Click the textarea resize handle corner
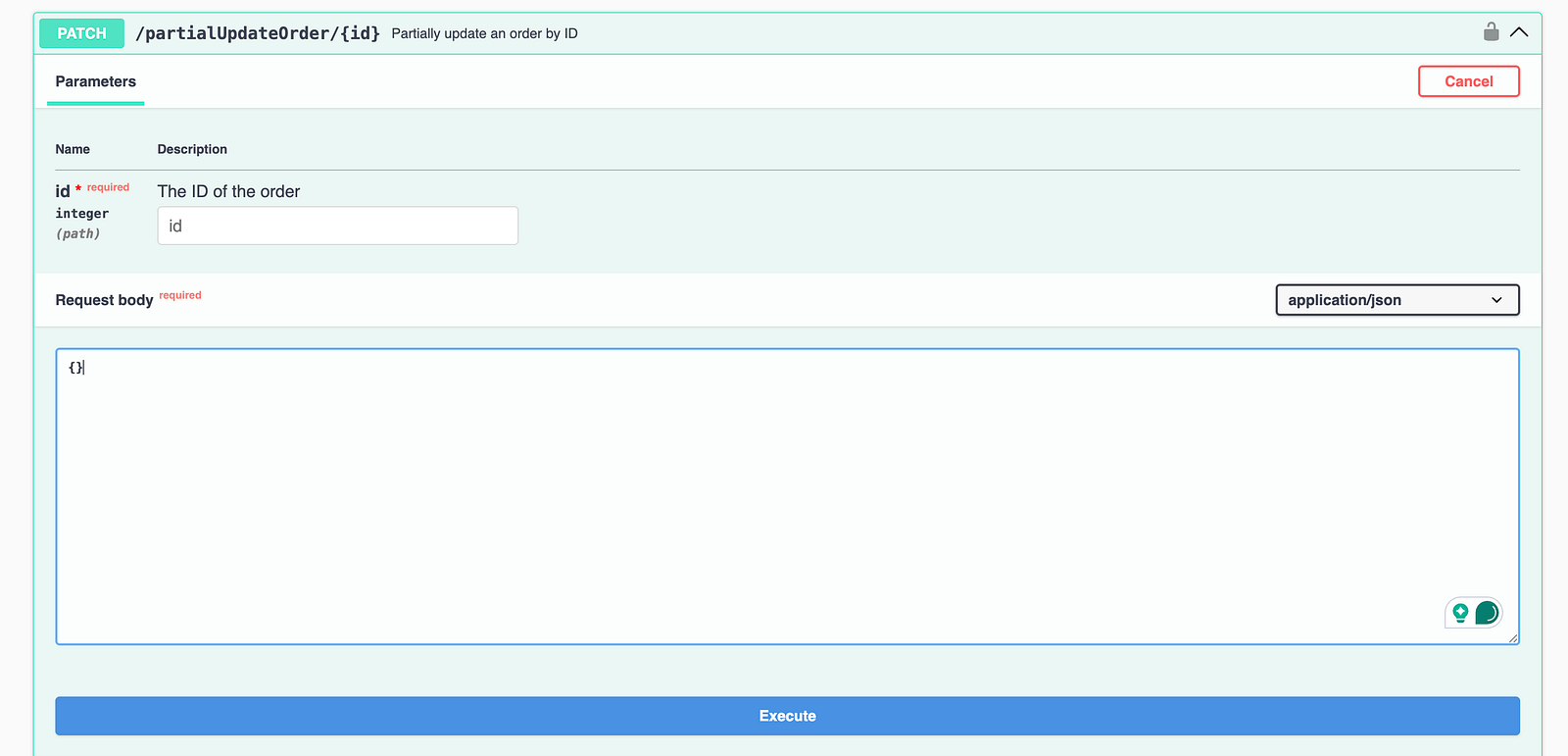Screen dimensions: 1568x756 [1512, 637]
